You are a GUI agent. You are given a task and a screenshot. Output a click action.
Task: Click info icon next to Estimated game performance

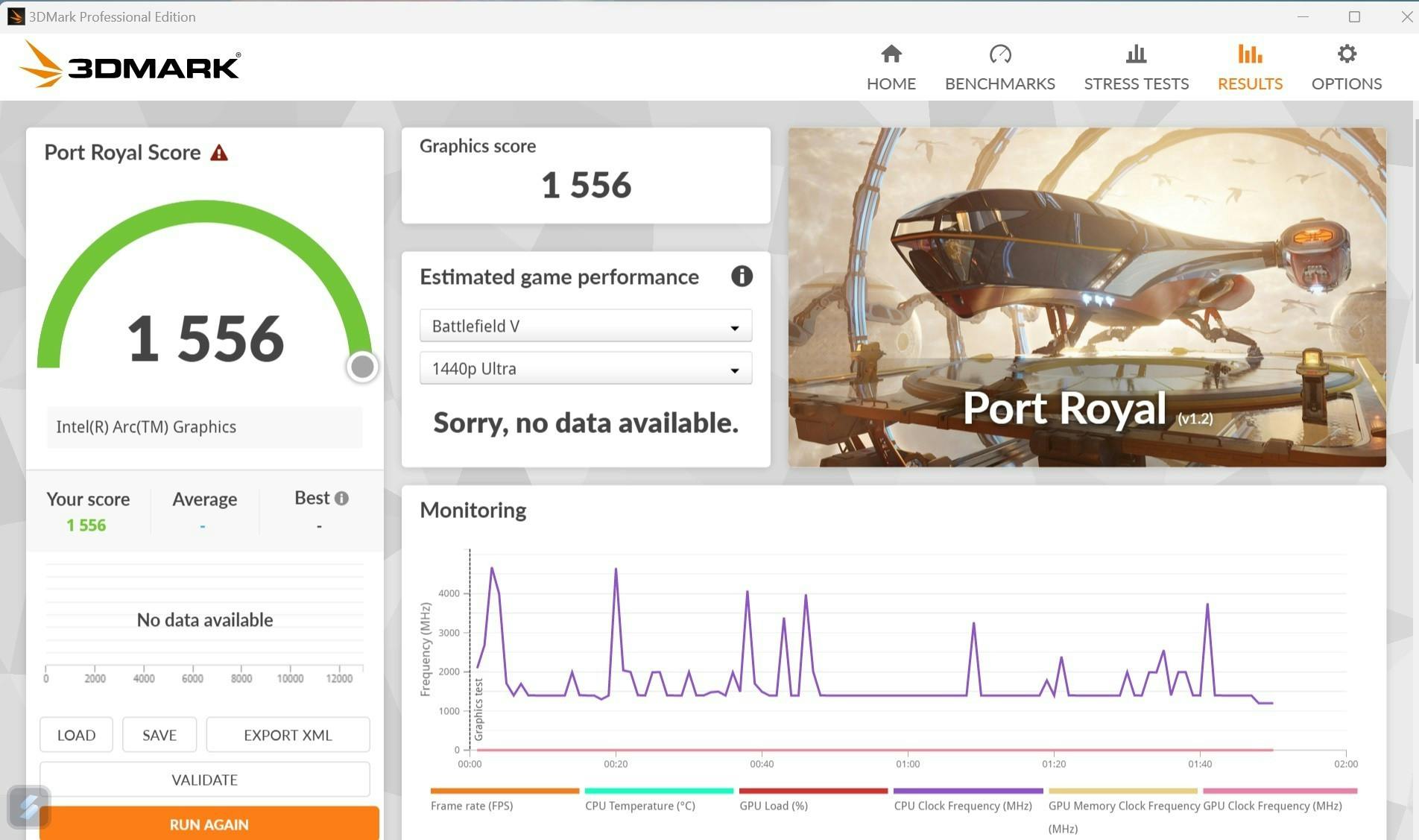pyautogui.click(x=741, y=277)
